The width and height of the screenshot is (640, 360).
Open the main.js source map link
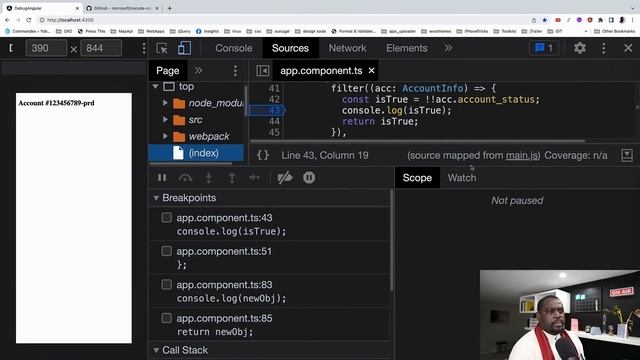(522, 156)
